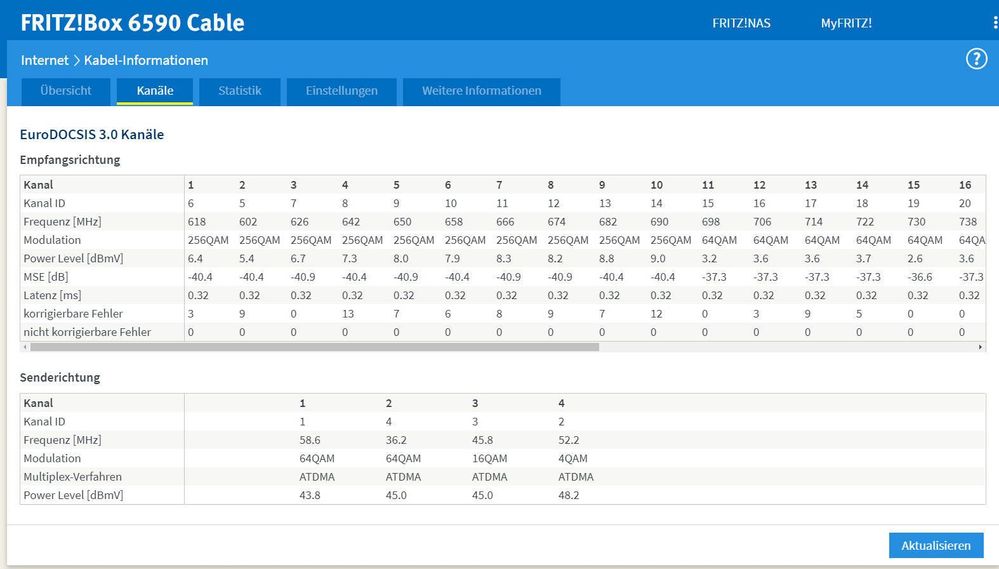Open the Statistik tab
999x569 pixels.
pyautogui.click(x=240, y=91)
